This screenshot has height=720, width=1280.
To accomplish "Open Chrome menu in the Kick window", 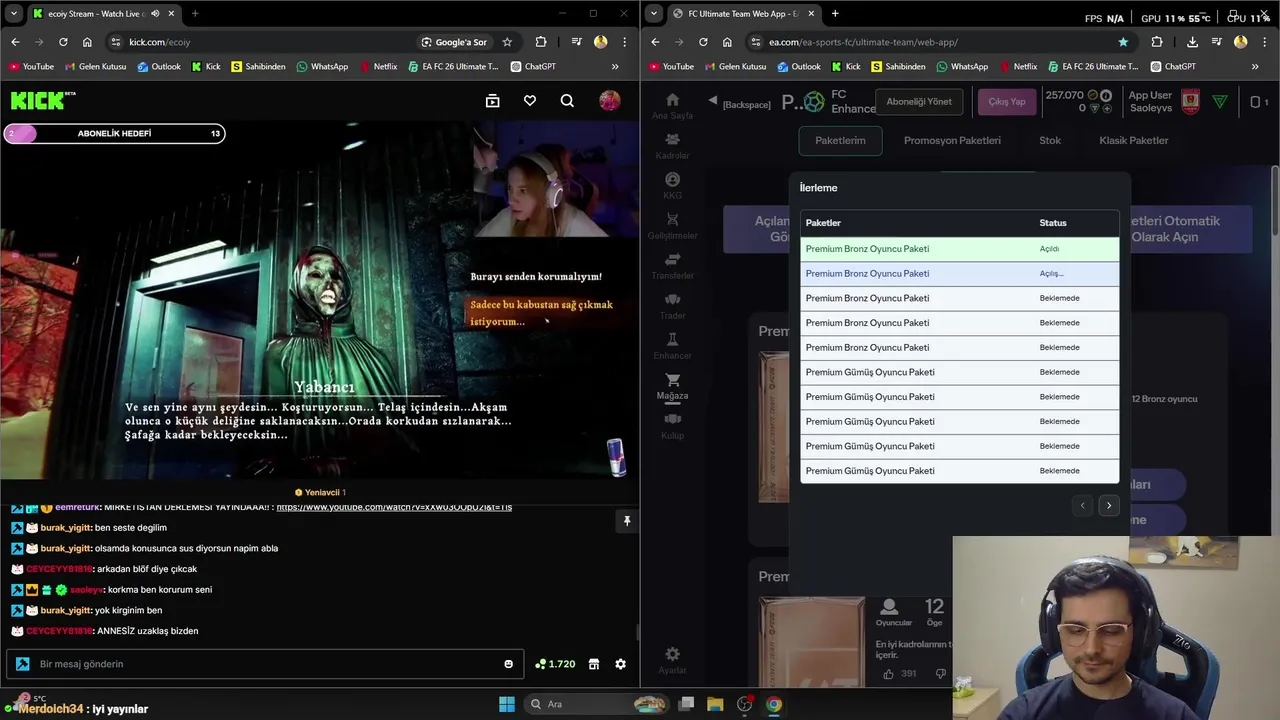I will pyautogui.click(x=625, y=42).
